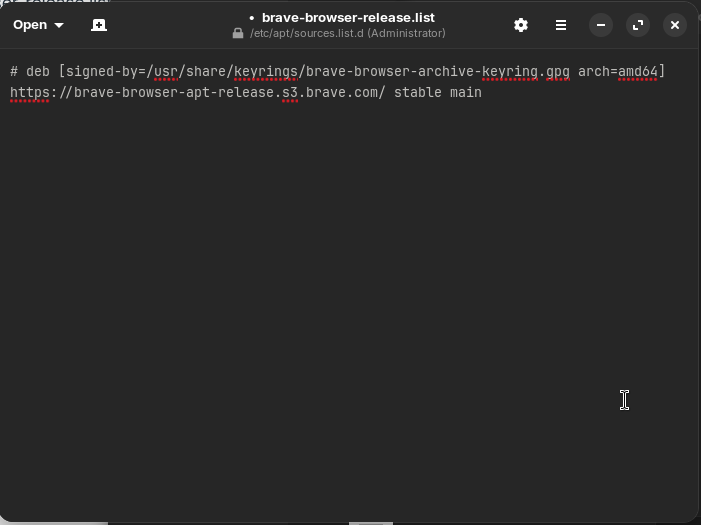Click the /etc/apt/sources.list.d path subtitle
The height and width of the screenshot is (525, 701).
(x=348, y=34)
